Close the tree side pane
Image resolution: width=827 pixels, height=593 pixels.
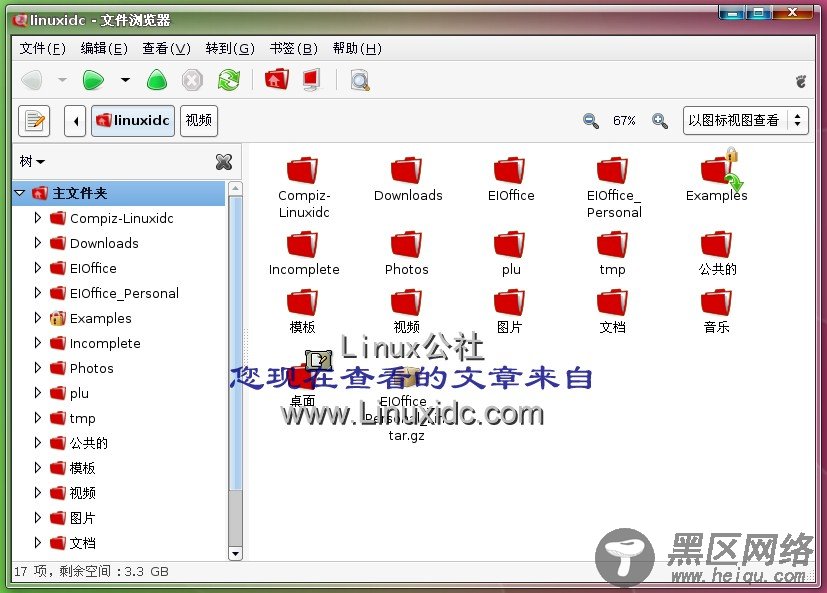(224, 161)
